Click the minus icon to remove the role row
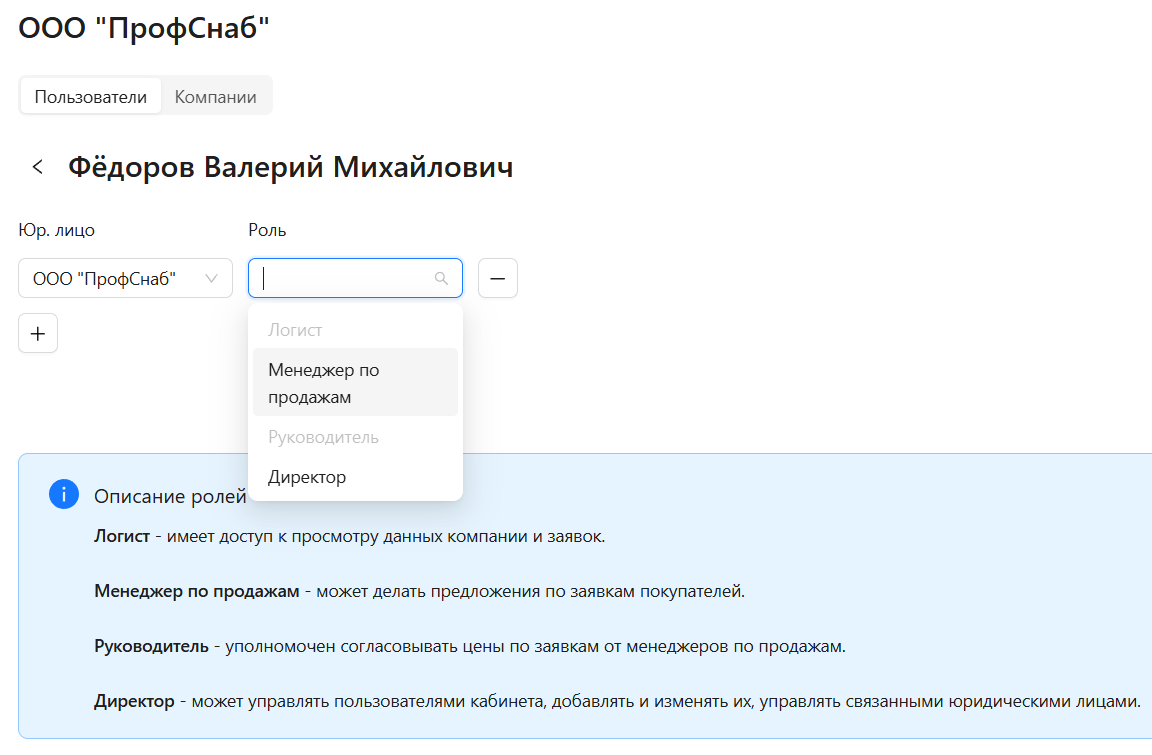Viewport: 1152px width, 755px height. point(497,277)
